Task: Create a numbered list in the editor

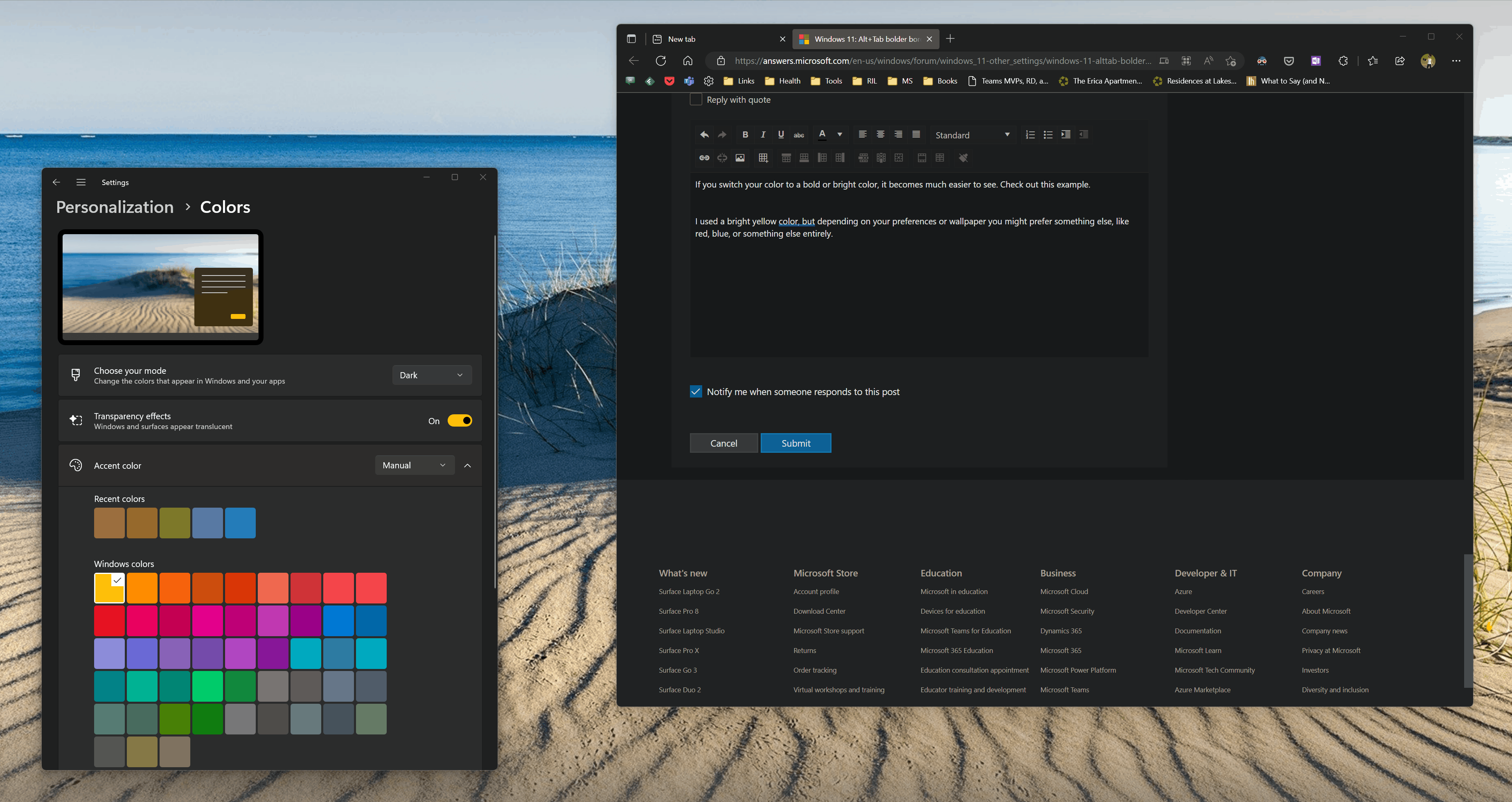Action: pos(1030,134)
